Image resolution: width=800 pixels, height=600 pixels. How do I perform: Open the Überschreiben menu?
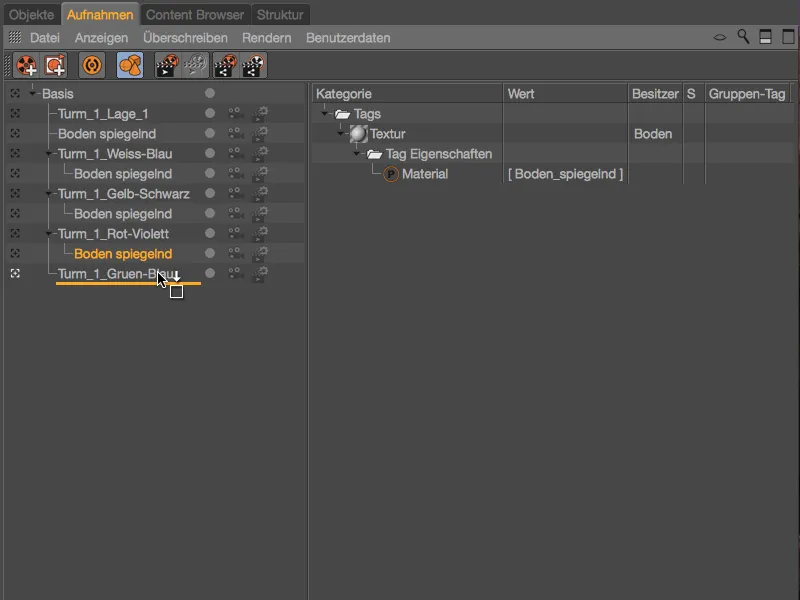[x=185, y=38]
